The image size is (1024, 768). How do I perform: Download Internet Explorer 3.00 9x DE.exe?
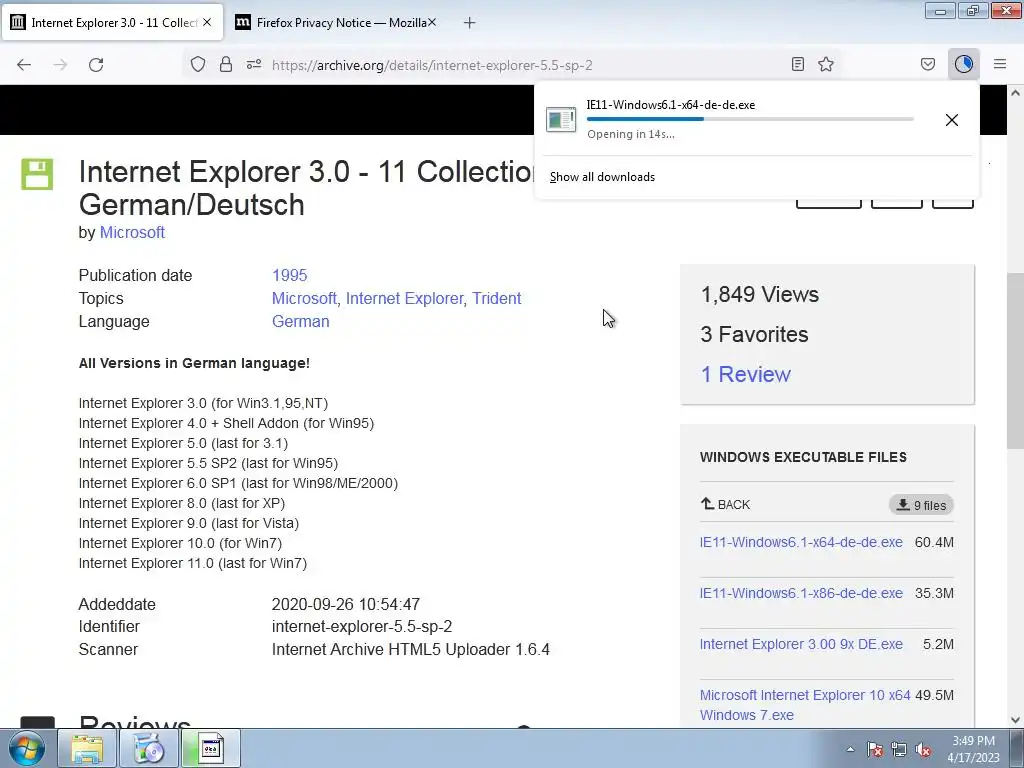(x=801, y=644)
